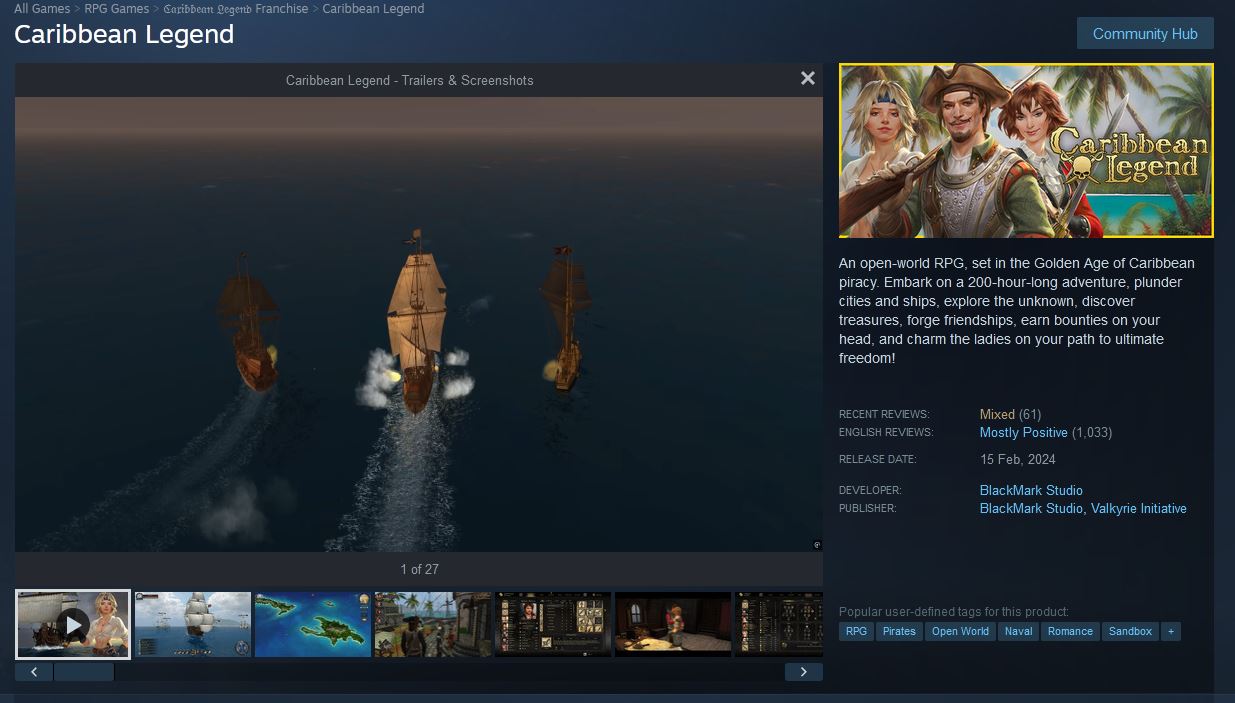1235x703 pixels.
Task: Click the right scroll arrow under thumbnails
Action: [x=803, y=672]
